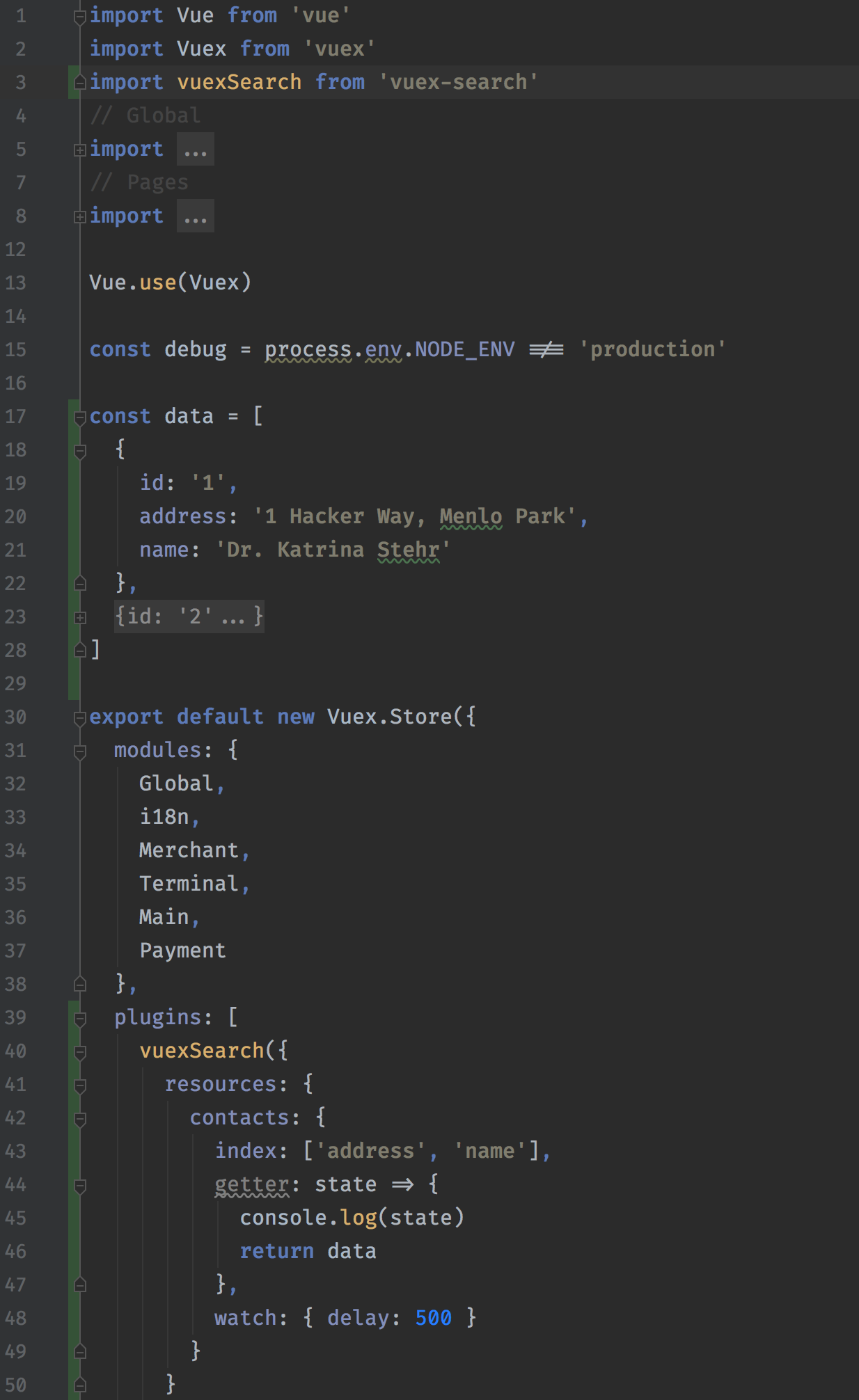Click the 'contacts' key

(239, 1117)
